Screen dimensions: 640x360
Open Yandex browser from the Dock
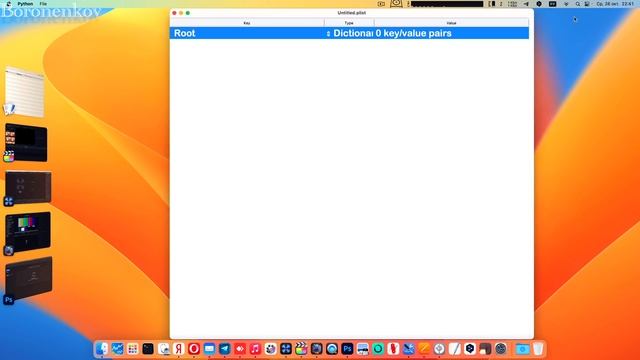tap(178, 349)
